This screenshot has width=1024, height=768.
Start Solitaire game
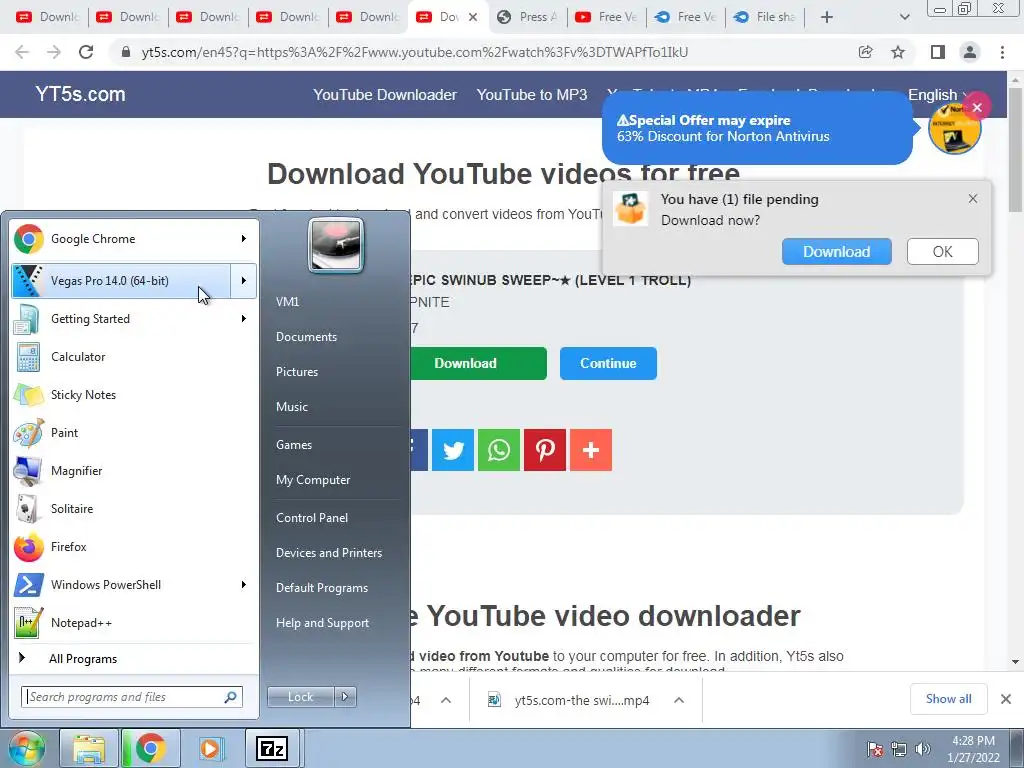point(134,508)
